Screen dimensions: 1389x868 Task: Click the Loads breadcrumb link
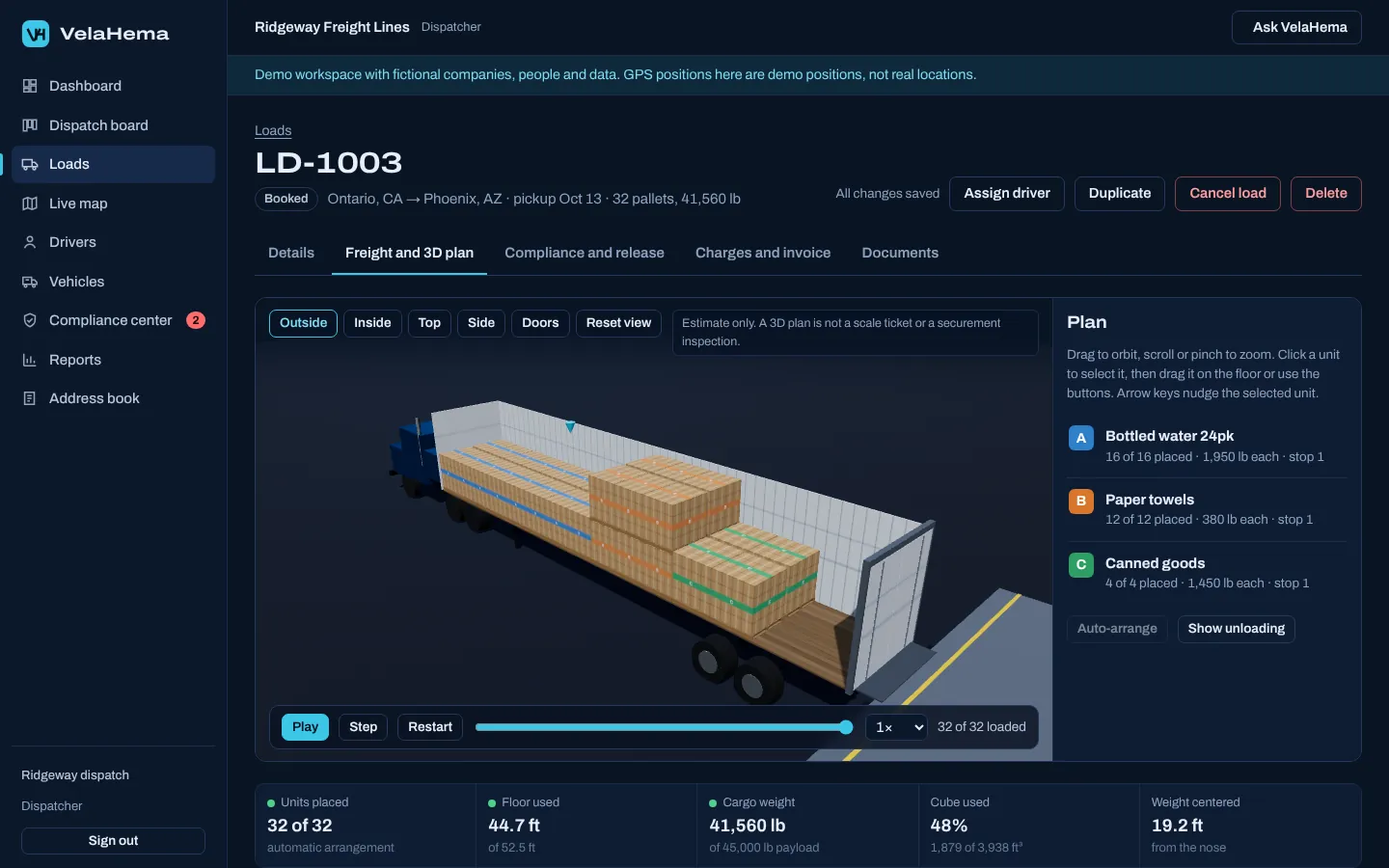point(273,130)
